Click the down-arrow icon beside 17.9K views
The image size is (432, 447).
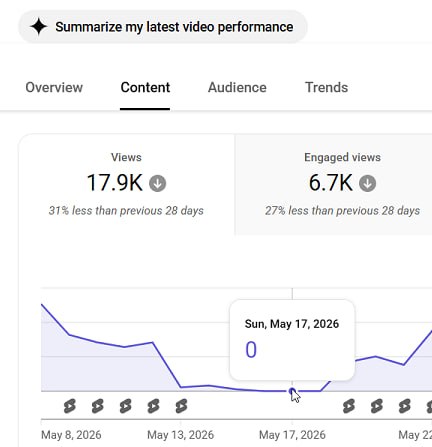(x=157, y=183)
